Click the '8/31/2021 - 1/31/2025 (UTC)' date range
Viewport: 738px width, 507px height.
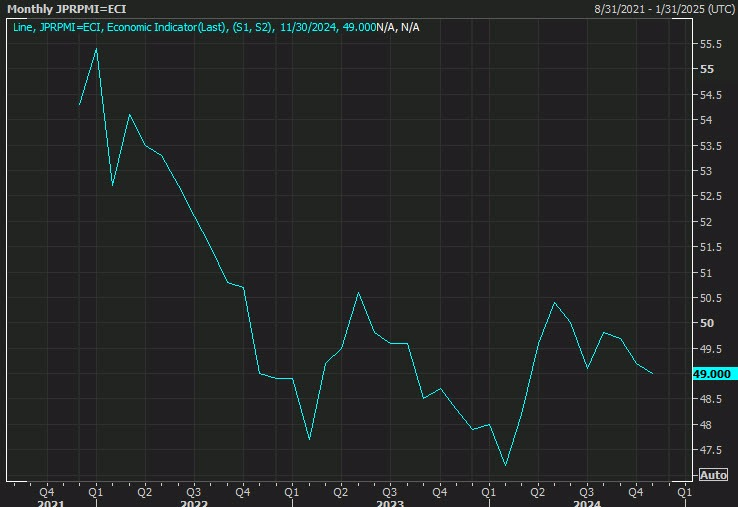coord(664,9)
